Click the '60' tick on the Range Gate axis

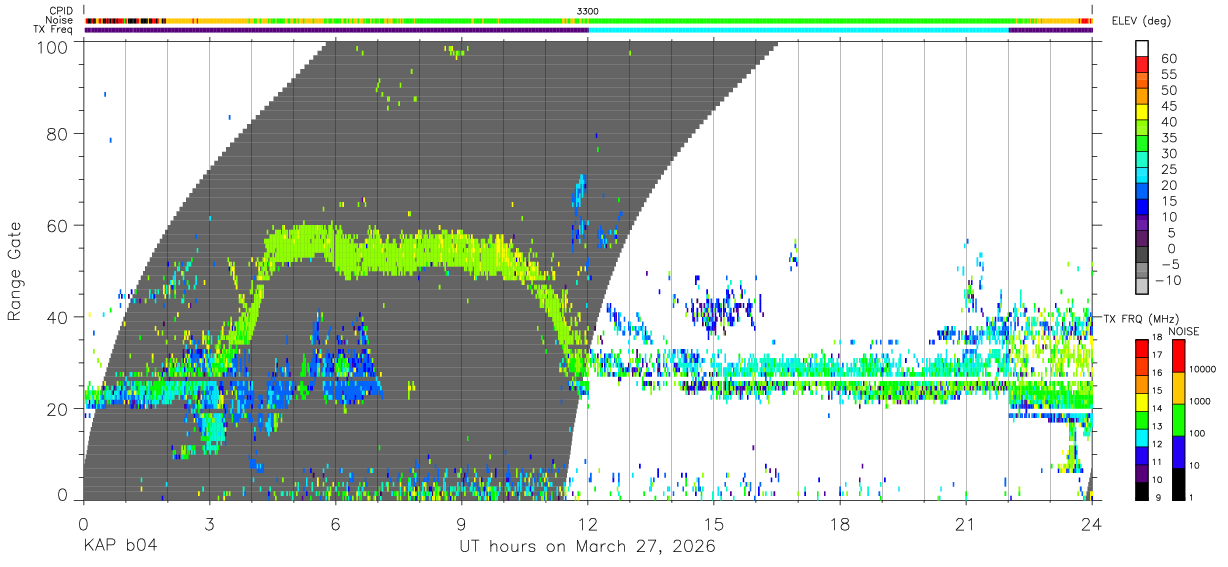(57, 225)
